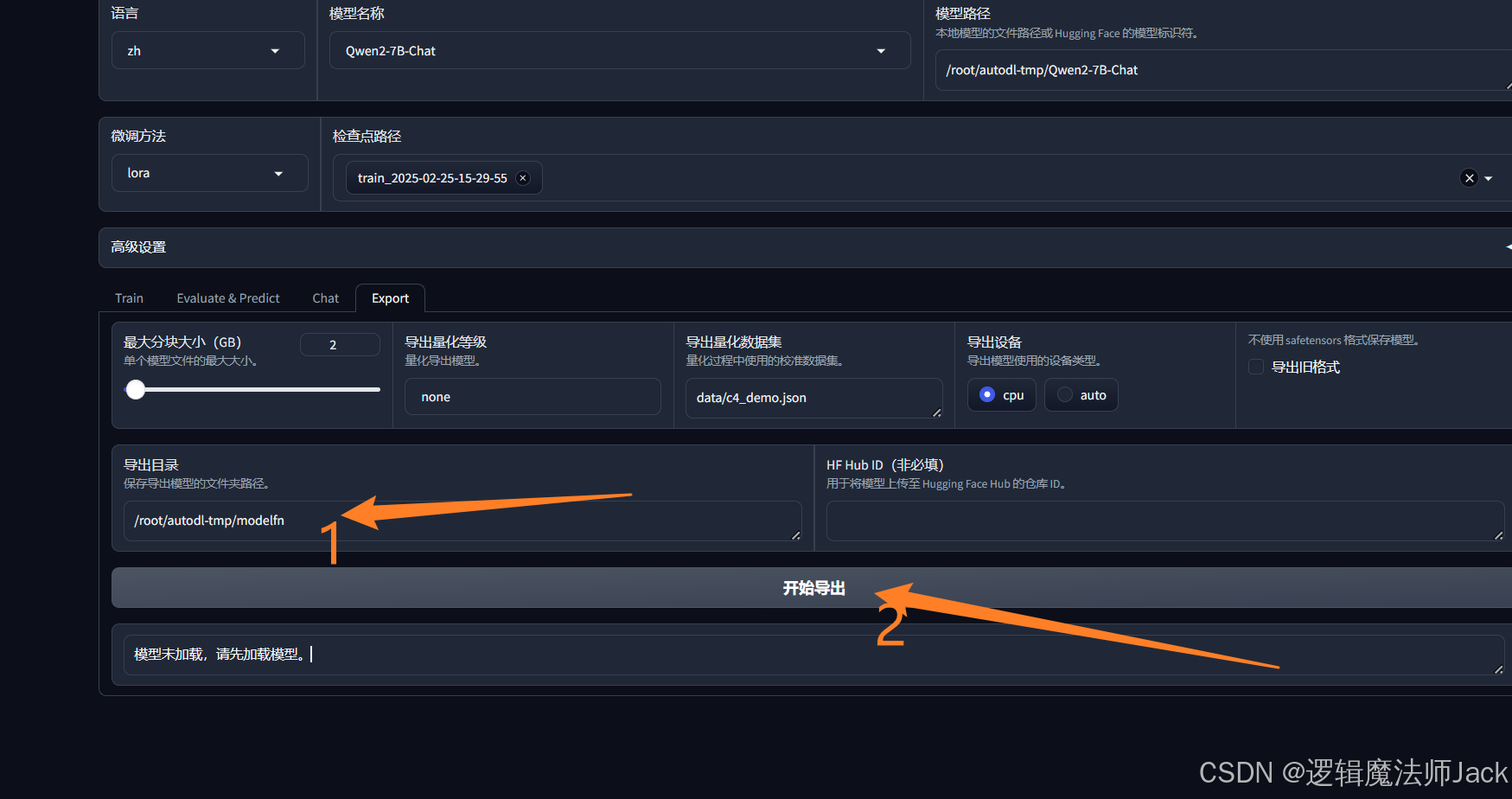Open the Qwen2-7B-Chat model name dropdown

point(619,51)
